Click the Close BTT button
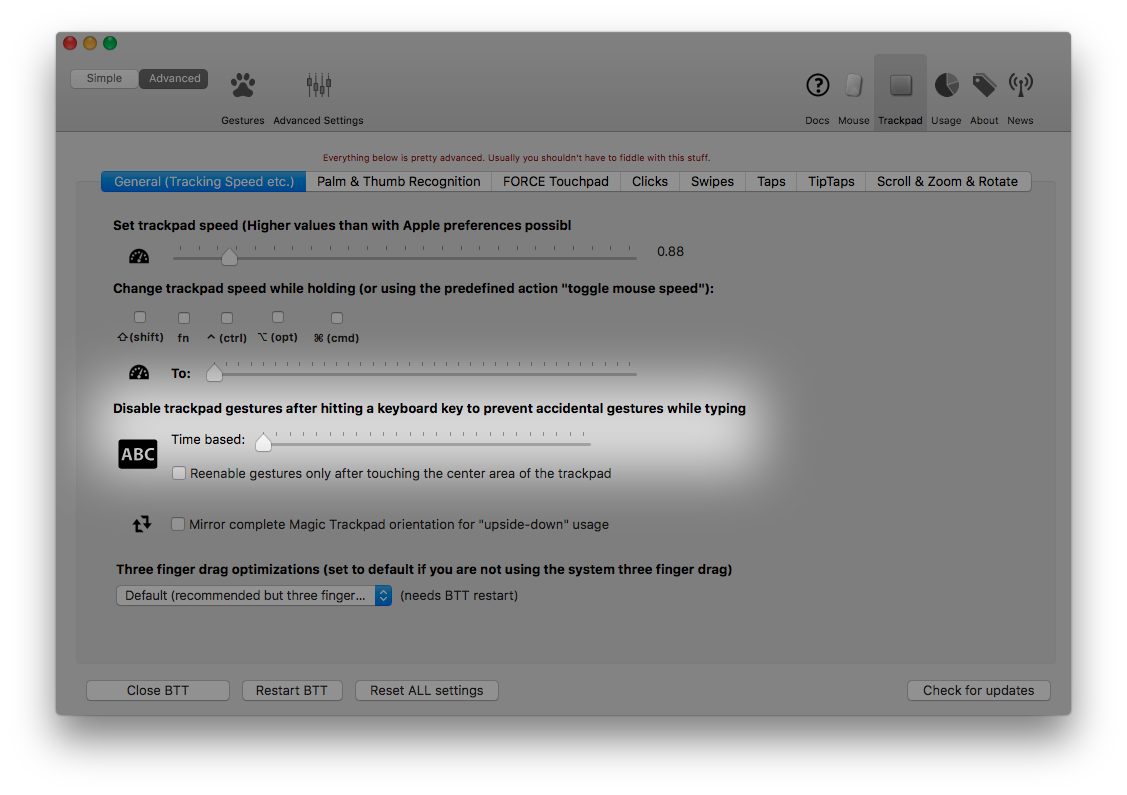This screenshot has height=795, width=1127. 158,690
